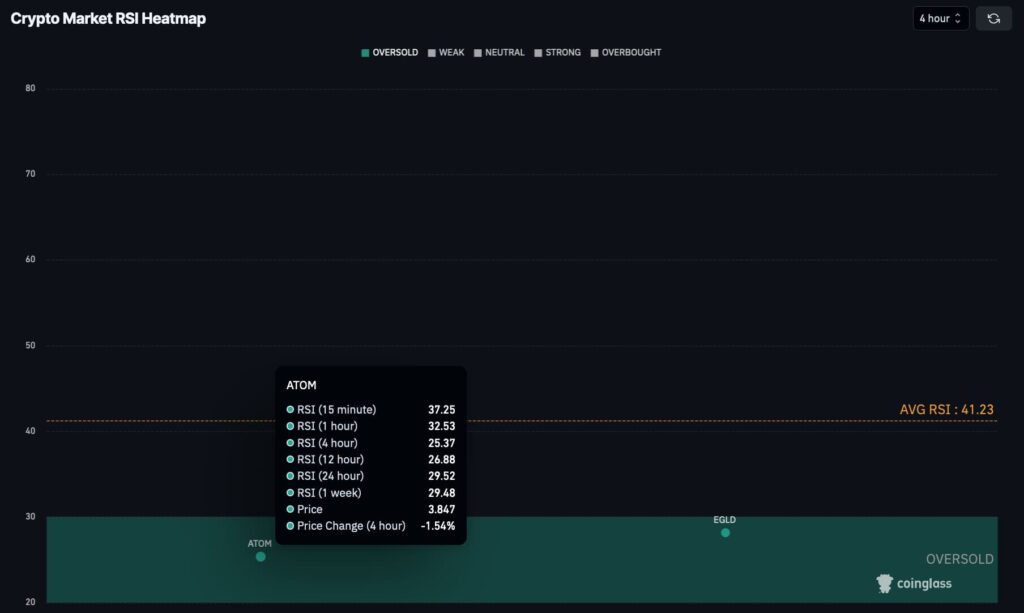Click the coinglass logo watermark
This screenshot has width=1024, height=613.
pyautogui.click(x=914, y=583)
